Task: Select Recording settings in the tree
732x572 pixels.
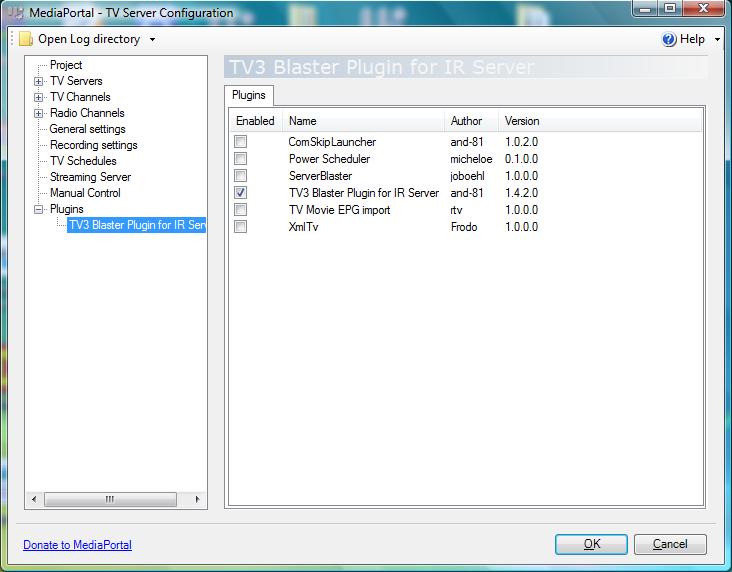Action: (x=94, y=145)
